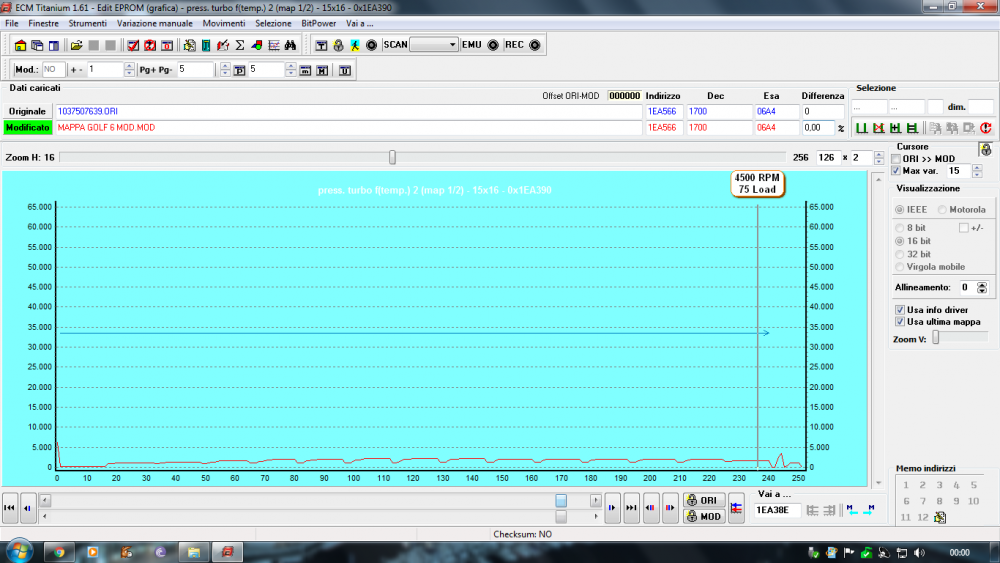Screen dimensions: 1000x563
Task: Click the red checkmark toolbar icon
Action: coord(132,45)
